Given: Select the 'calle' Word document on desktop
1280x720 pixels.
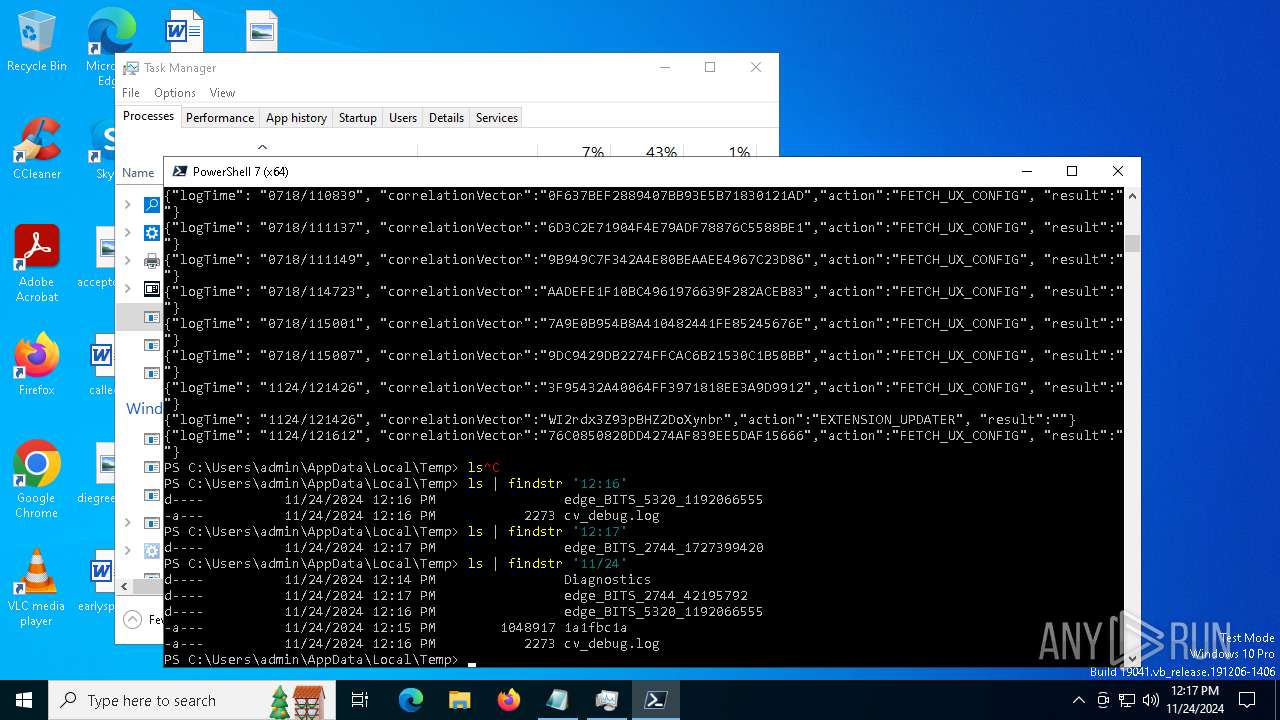Looking at the screenshot, I should pyautogui.click(x=102, y=364).
